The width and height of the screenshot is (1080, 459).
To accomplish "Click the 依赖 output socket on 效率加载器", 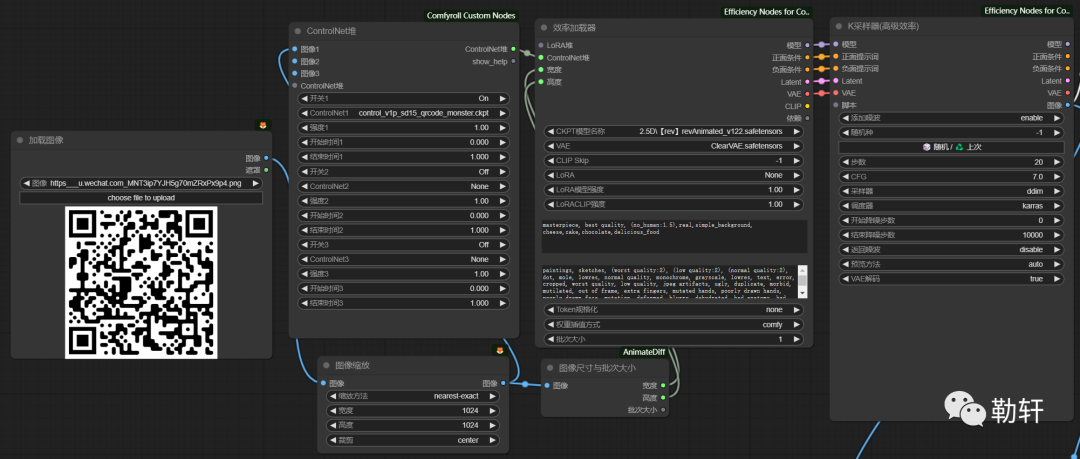I will pyautogui.click(x=807, y=119).
